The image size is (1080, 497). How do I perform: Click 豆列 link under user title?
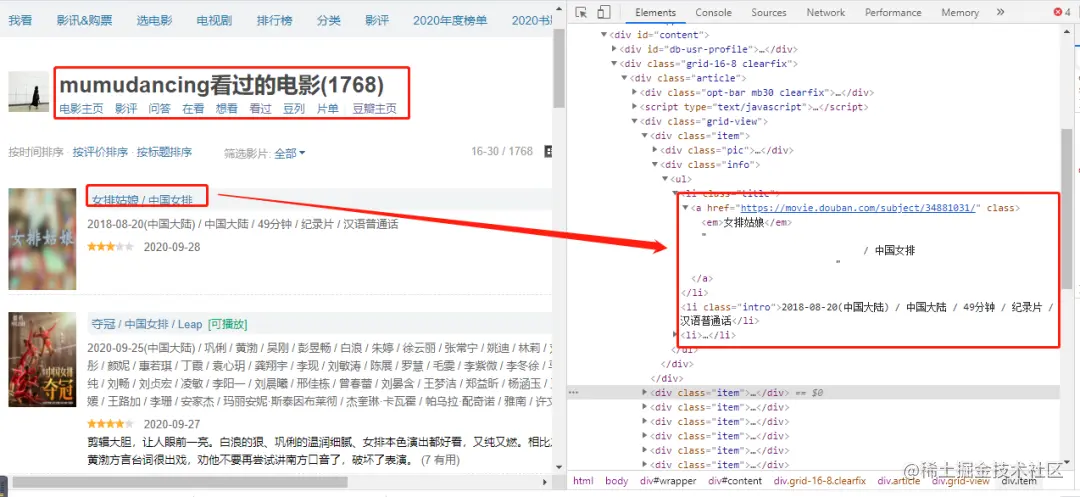point(294,108)
